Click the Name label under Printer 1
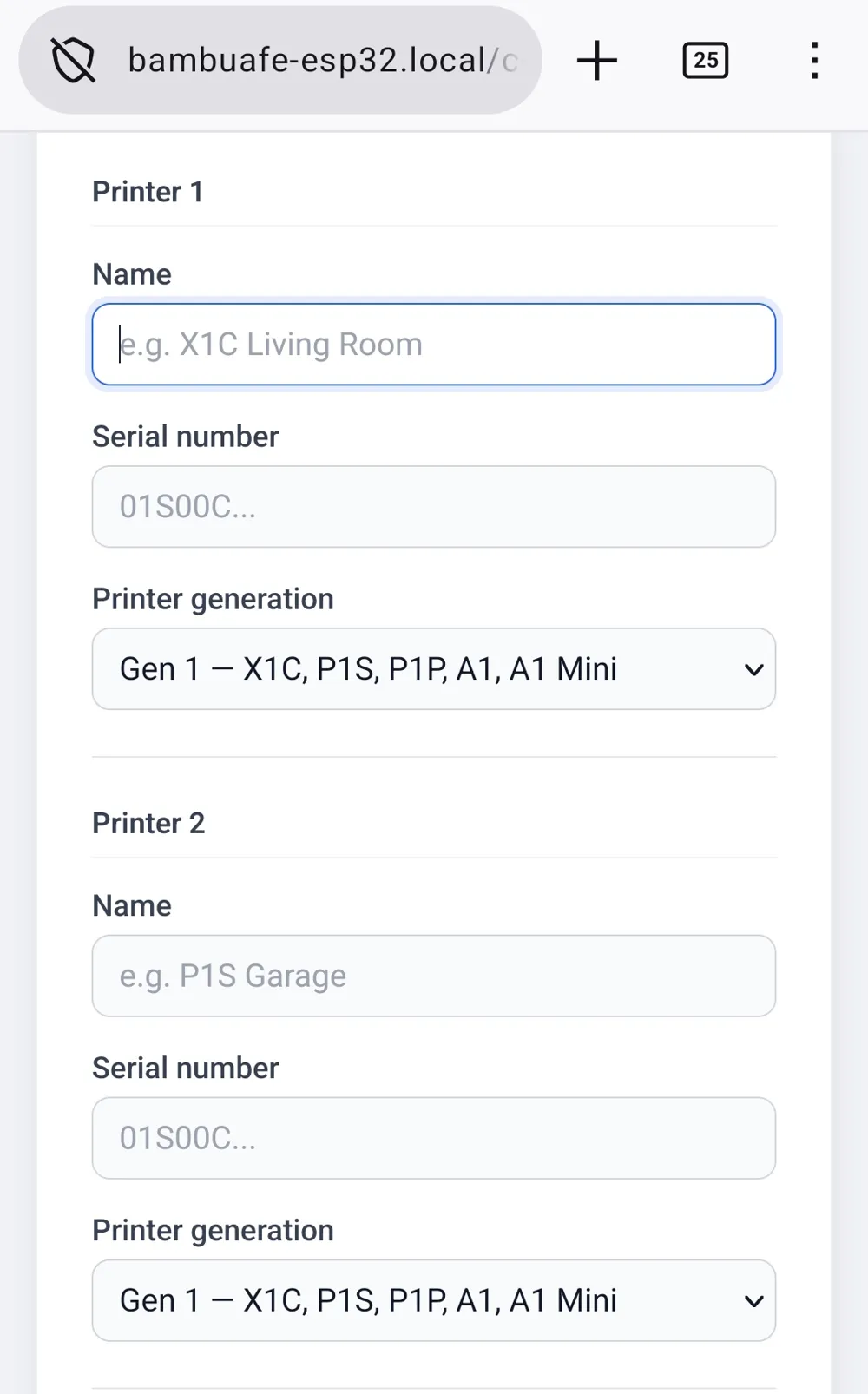This screenshot has height=1394, width=868. pyautogui.click(x=132, y=274)
